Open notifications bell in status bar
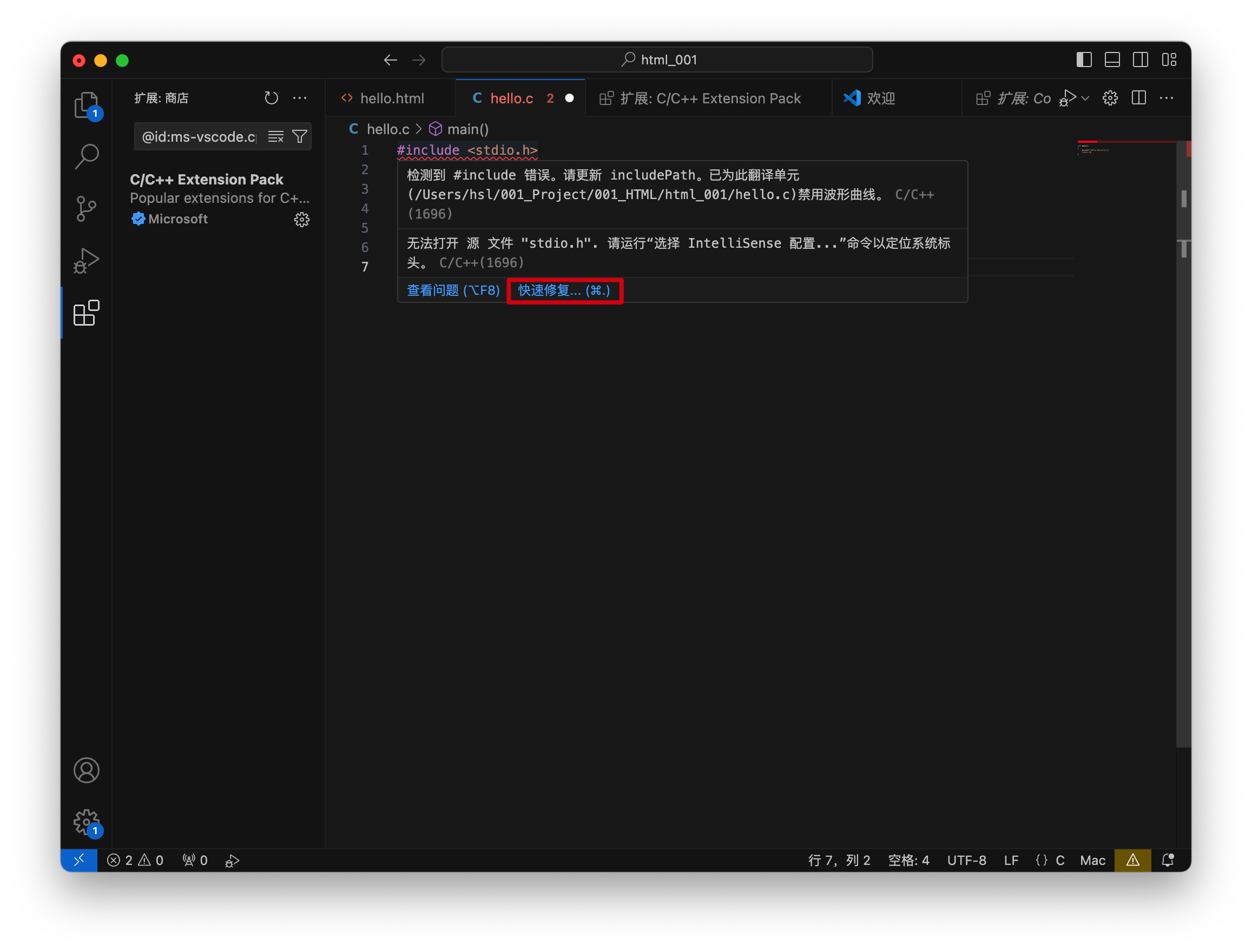1252x952 pixels. [1168, 860]
